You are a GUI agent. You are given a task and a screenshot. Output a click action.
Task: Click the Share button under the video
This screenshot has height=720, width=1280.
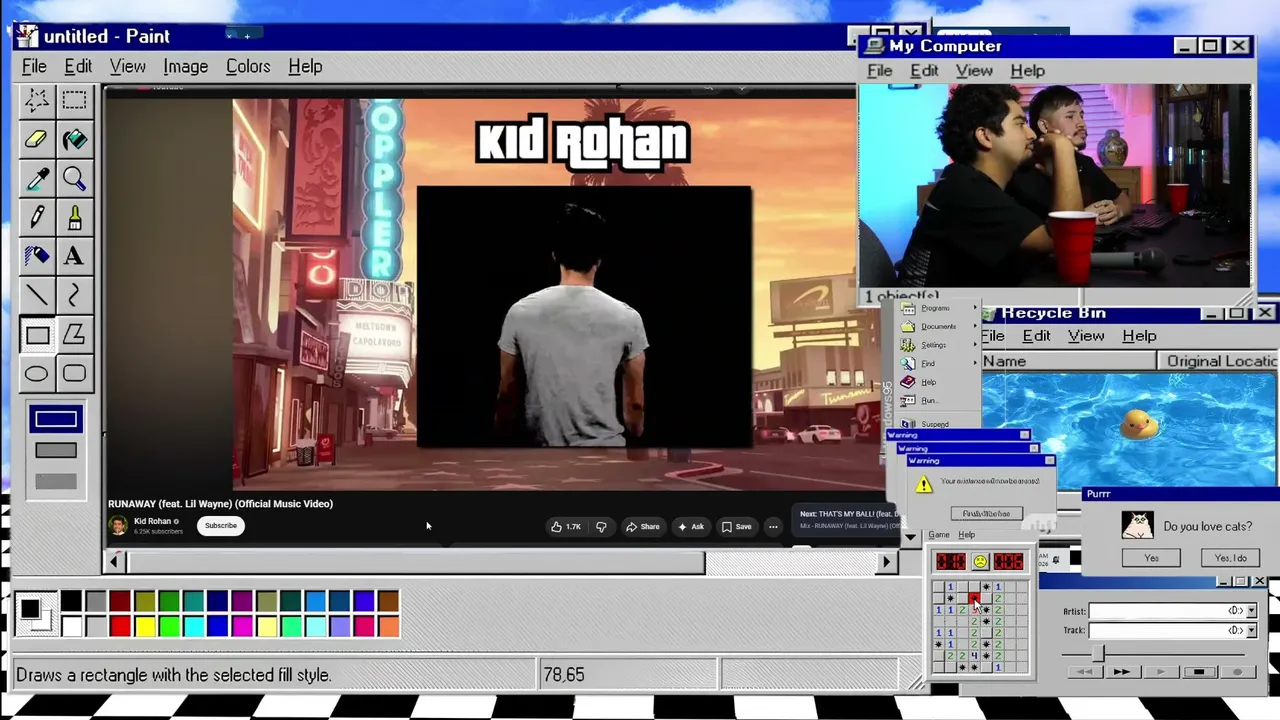[x=643, y=527]
